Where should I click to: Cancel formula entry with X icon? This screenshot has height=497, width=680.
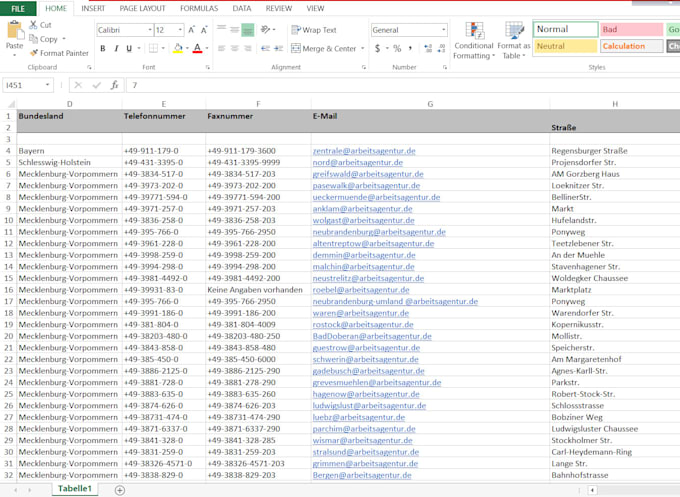[x=78, y=85]
